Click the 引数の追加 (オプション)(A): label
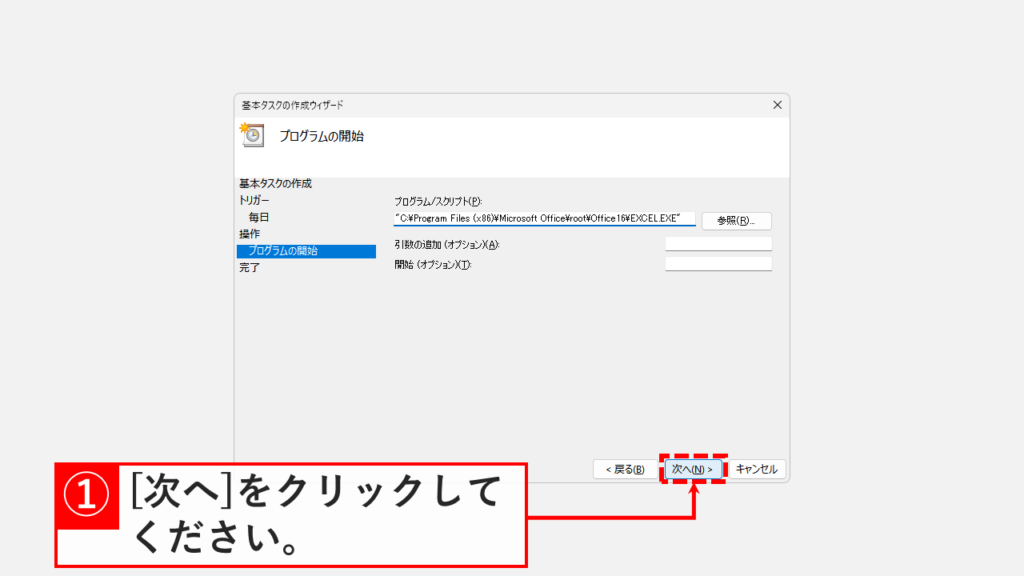The image size is (1024, 576). (x=447, y=245)
